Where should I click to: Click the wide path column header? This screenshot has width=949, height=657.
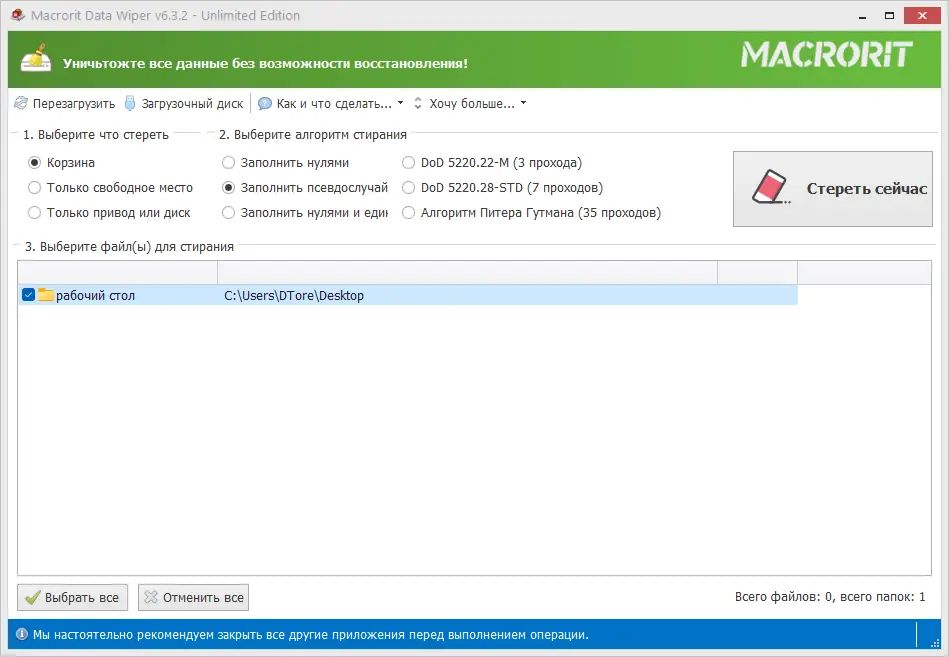(x=467, y=273)
